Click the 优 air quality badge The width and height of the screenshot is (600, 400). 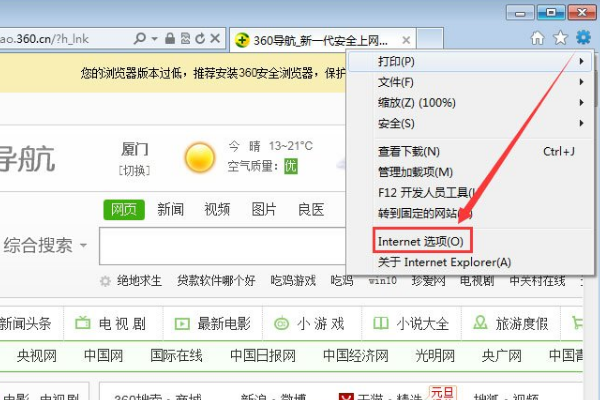(x=291, y=167)
